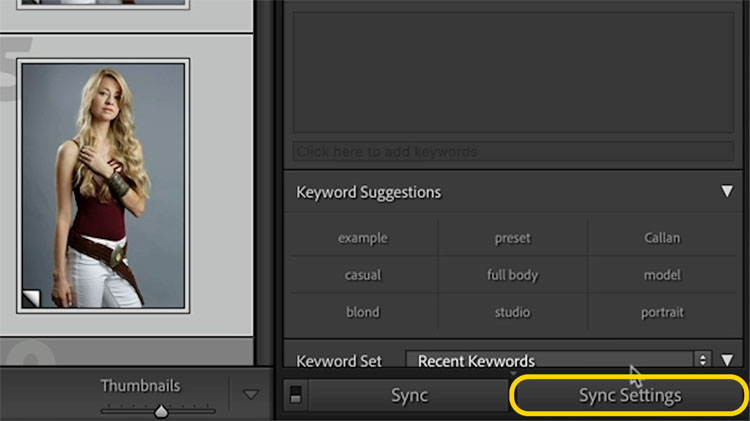
Task: Add the 'example' keyword suggestion
Action: (363, 238)
